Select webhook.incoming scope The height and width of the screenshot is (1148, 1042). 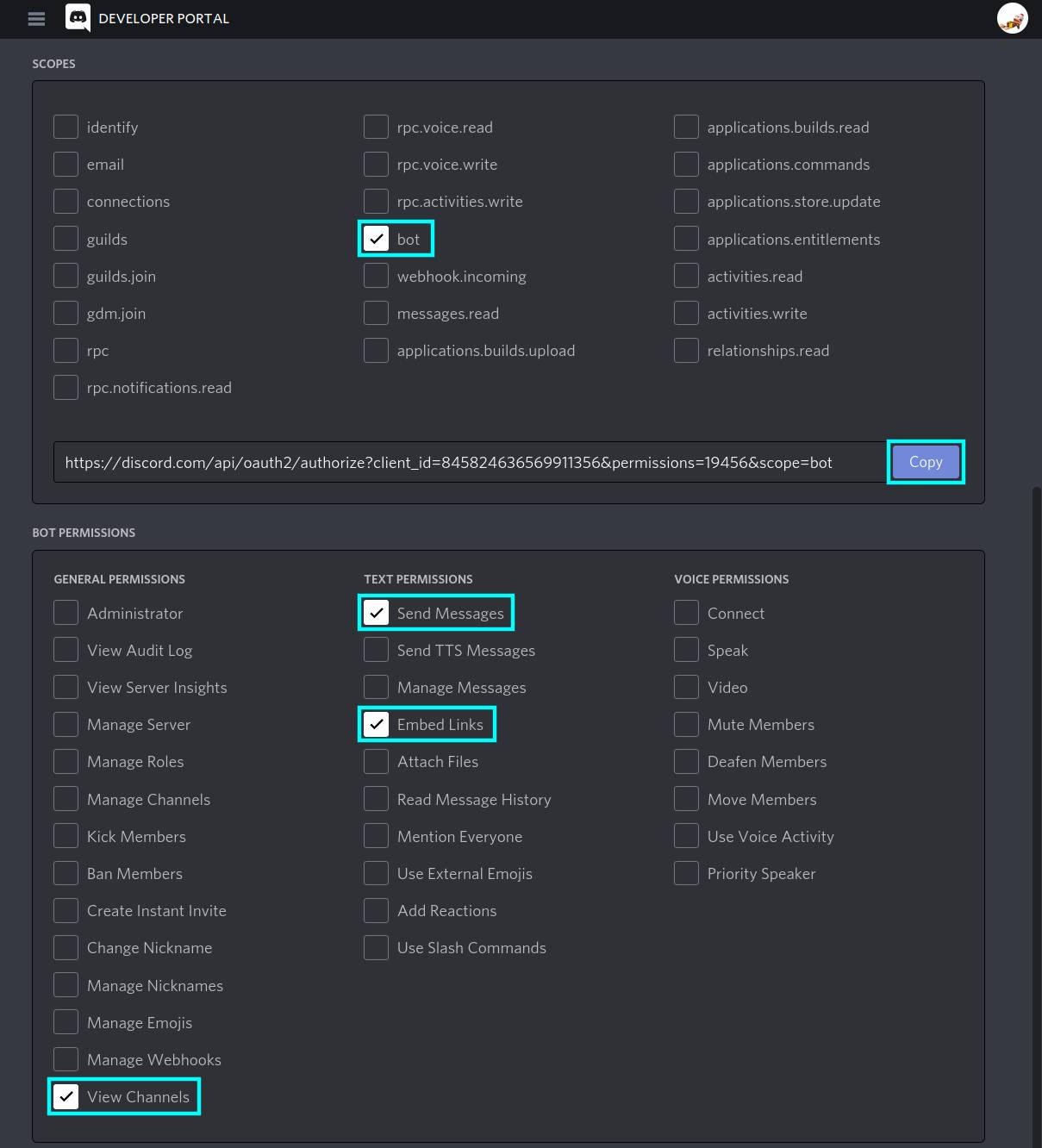click(376, 276)
